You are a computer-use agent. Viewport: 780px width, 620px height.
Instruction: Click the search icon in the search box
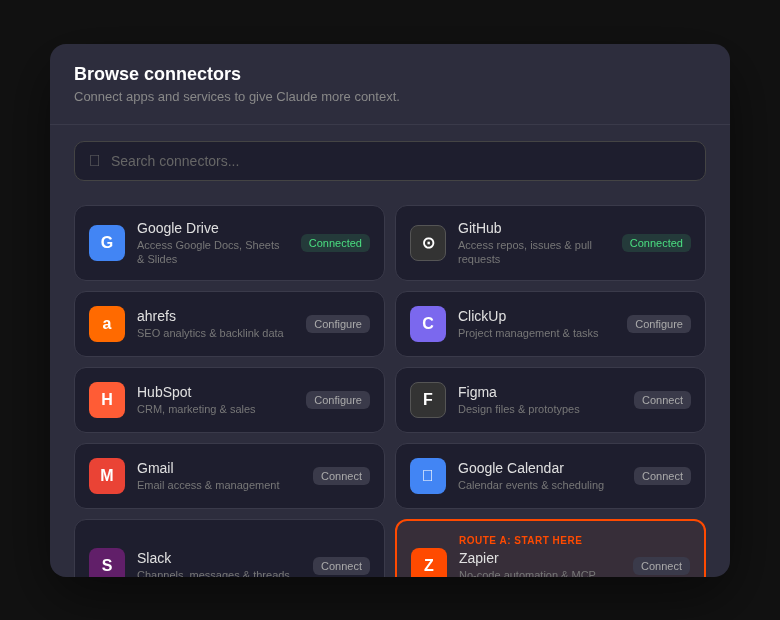(95, 161)
